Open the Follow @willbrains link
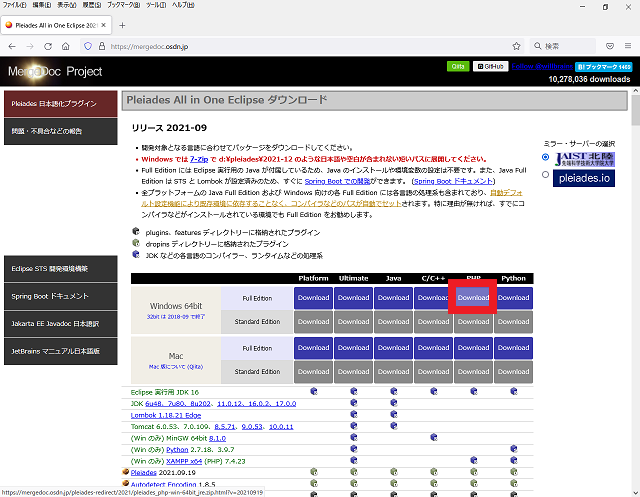This screenshot has height=497, width=640. click(542, 67)
